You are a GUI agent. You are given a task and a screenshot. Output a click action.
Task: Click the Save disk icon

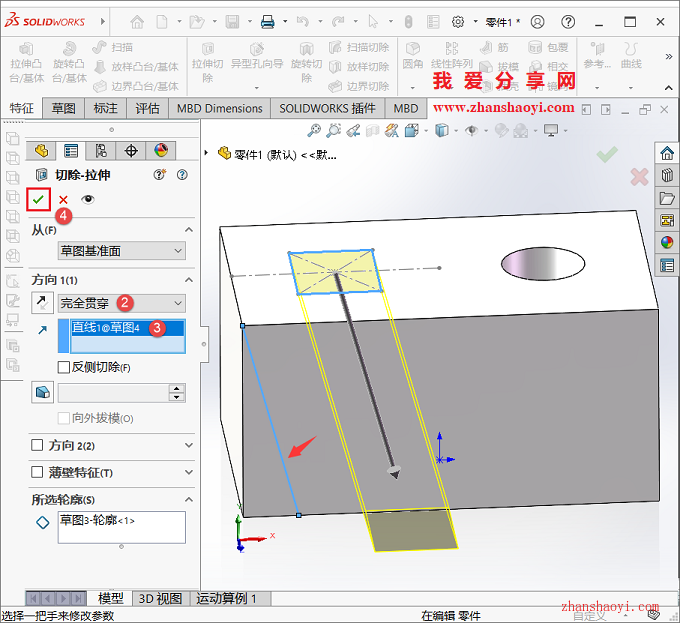[x=232, y=21]
